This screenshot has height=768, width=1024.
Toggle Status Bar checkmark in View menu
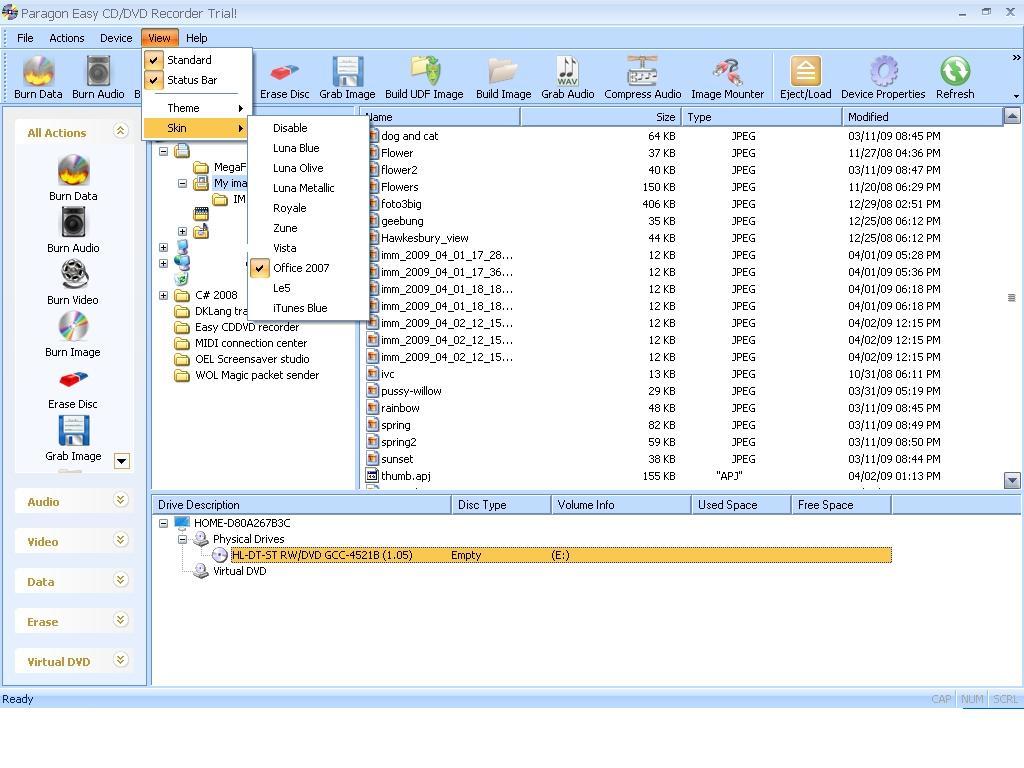pos(153,80)
